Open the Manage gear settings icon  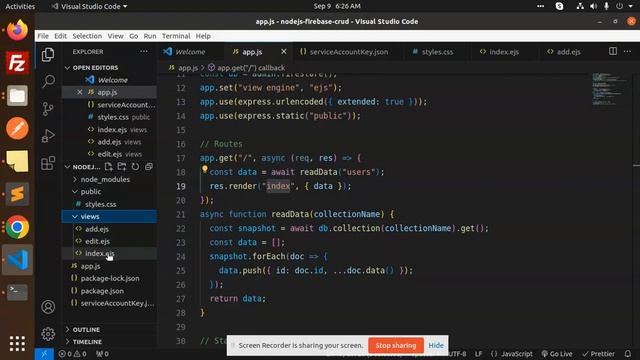click(x=48, y=334)
